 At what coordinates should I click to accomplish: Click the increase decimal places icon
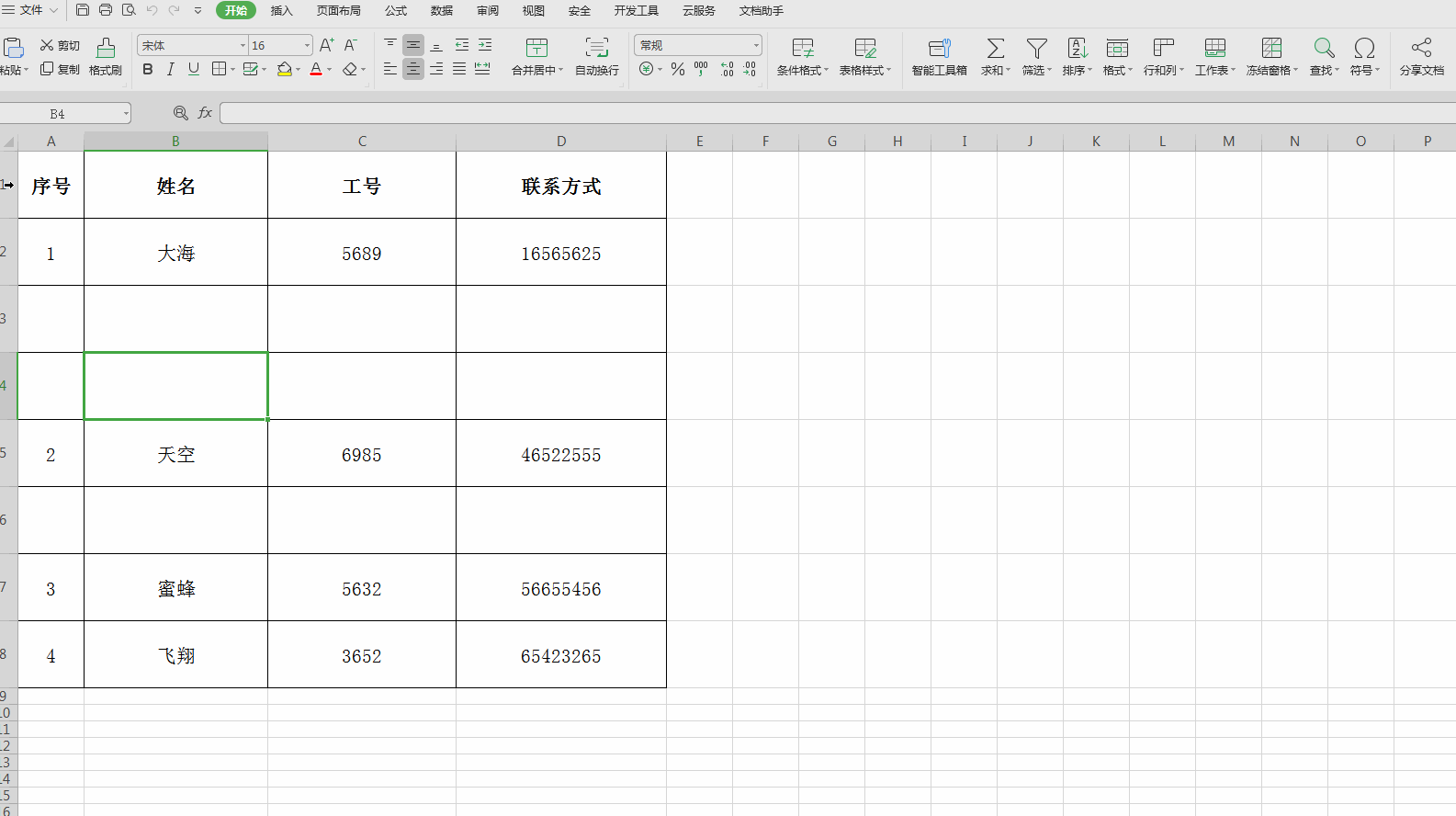(728, 69)
